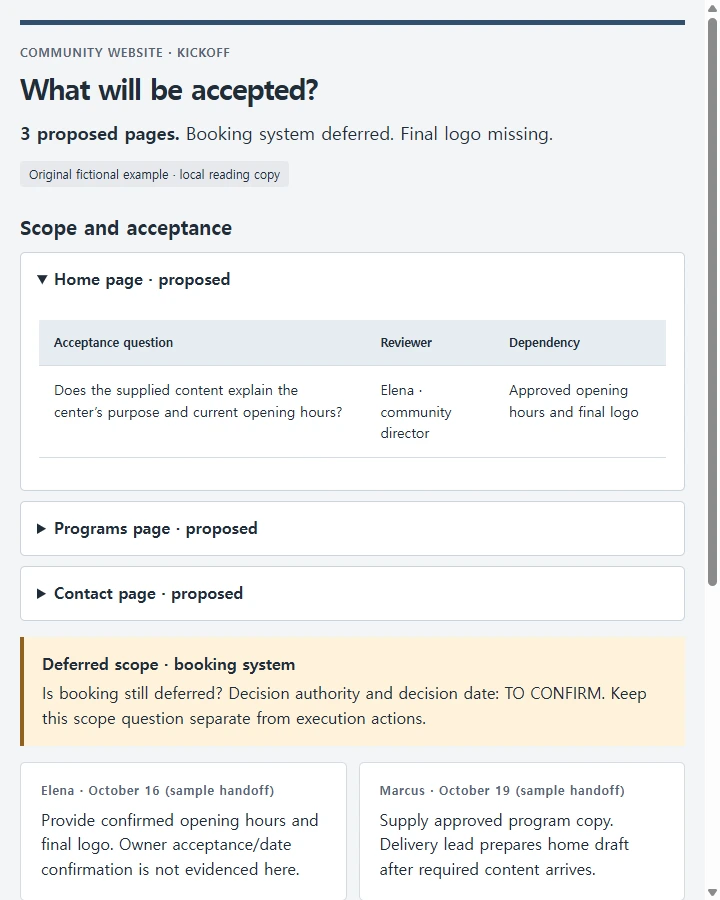
Task: Click the 'Provide confirmed opening hours' text
Action: pos(179,845)
